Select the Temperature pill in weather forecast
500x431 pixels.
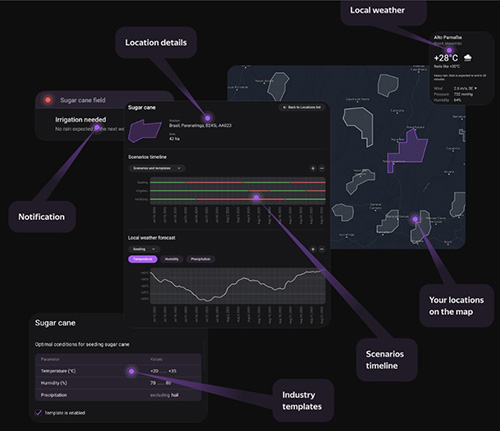143,259
